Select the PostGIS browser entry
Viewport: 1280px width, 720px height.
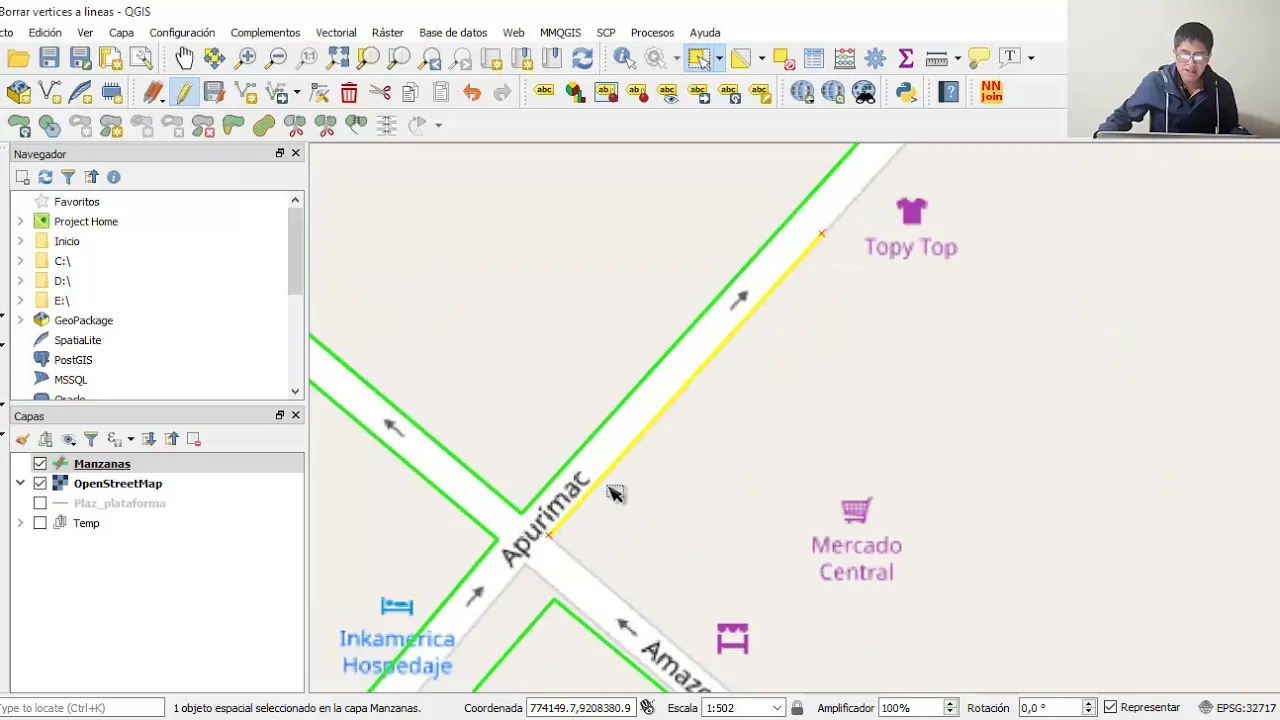(73, 360)
